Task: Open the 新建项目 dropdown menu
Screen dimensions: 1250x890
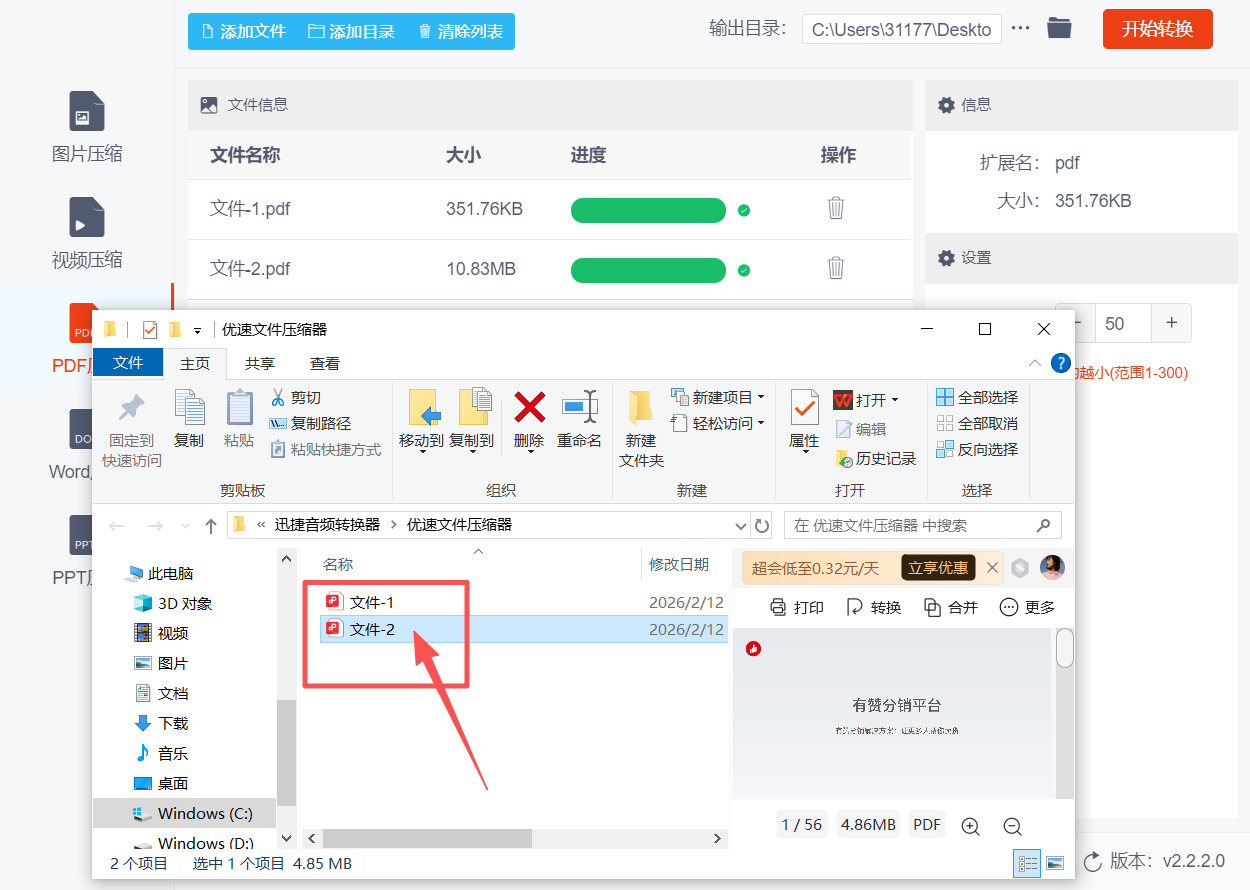Action: click(x=718, y=397)
